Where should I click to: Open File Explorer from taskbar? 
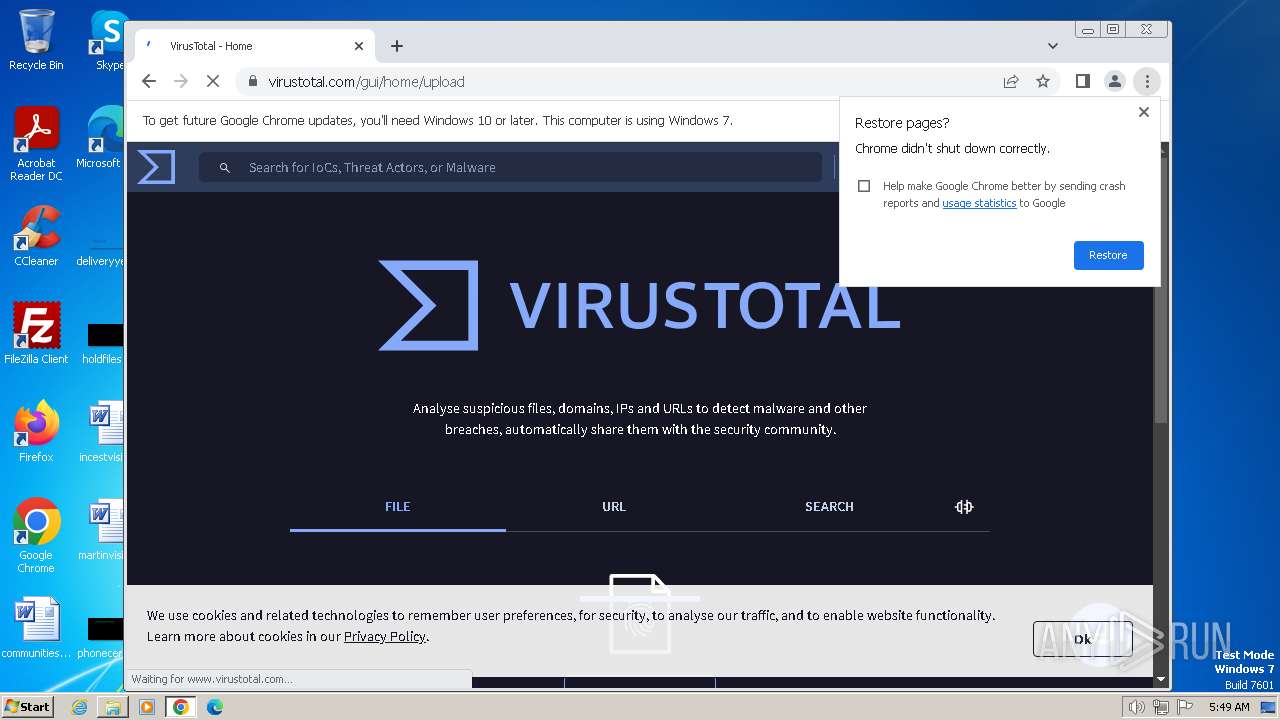coord(113,707)
